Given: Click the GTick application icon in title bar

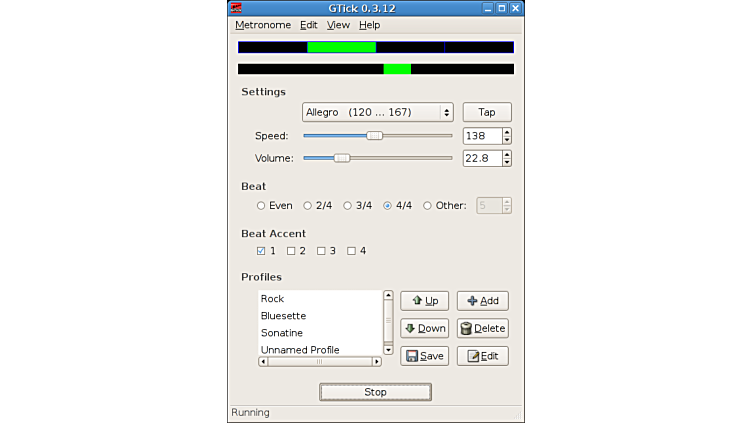Looking at the screenshot, I should (237, 8).
